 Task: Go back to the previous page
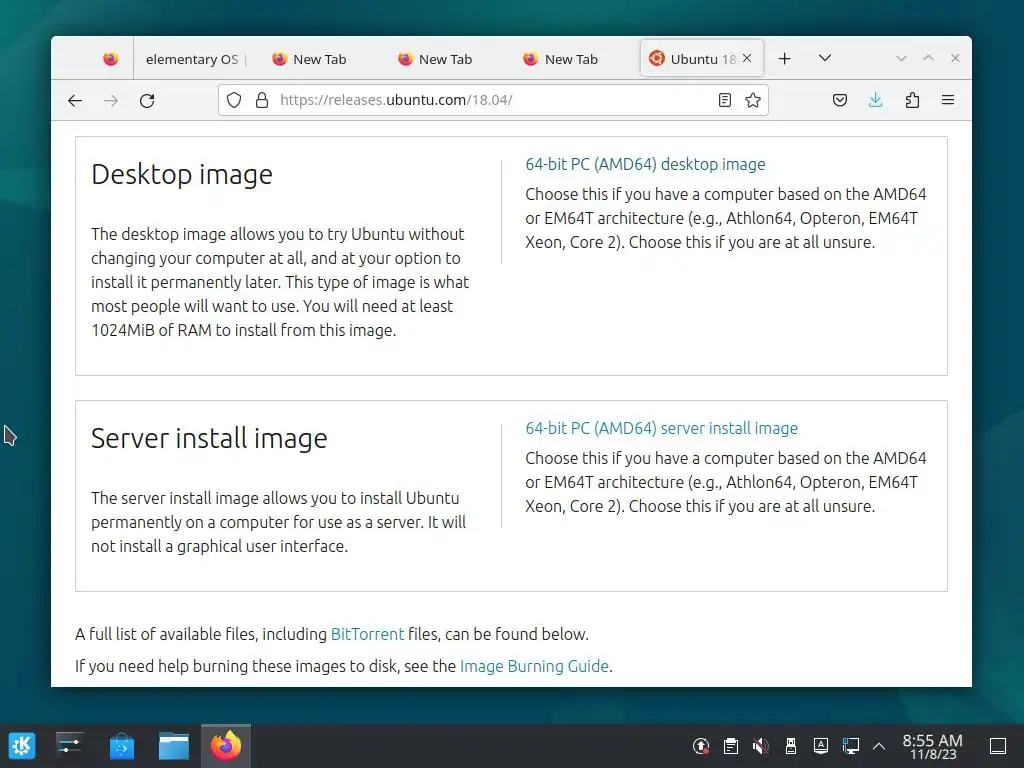(75, 101)
